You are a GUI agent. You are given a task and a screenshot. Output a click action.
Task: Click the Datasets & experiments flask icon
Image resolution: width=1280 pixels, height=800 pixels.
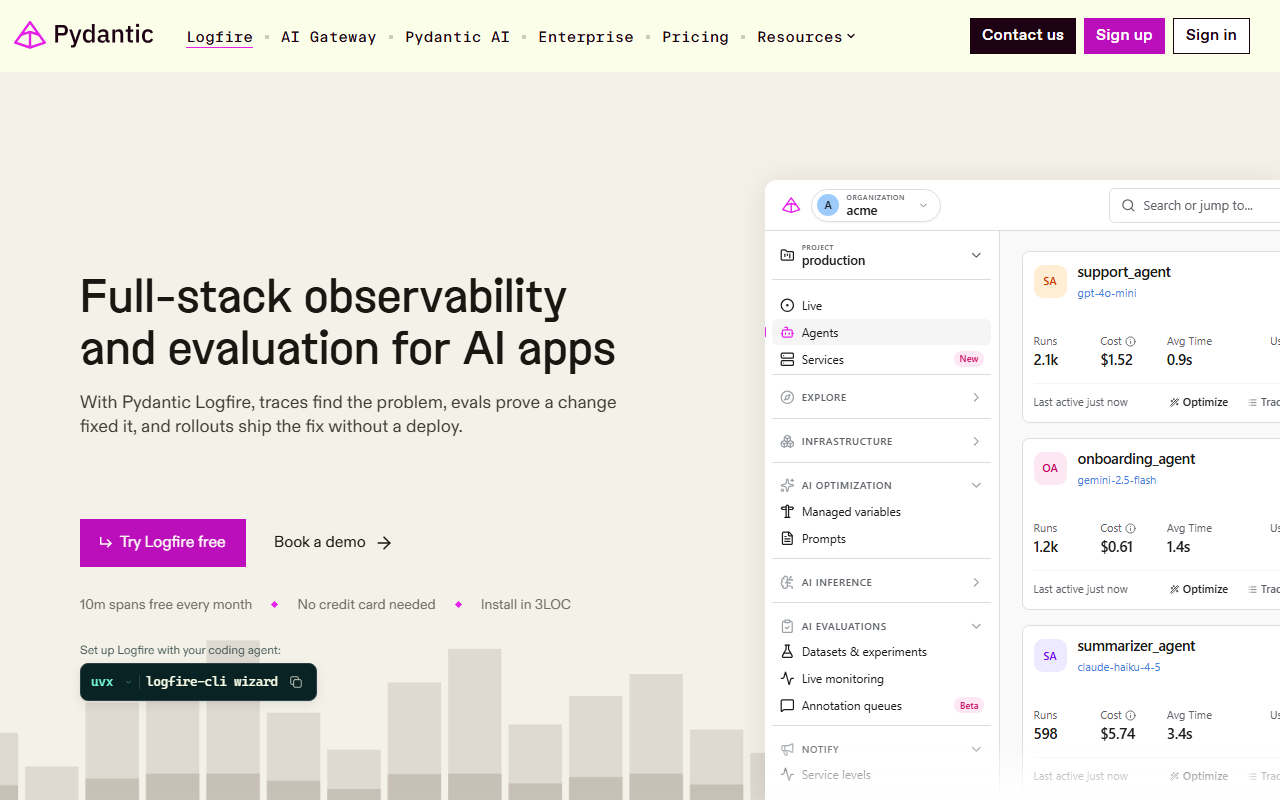tap(787, 652)
